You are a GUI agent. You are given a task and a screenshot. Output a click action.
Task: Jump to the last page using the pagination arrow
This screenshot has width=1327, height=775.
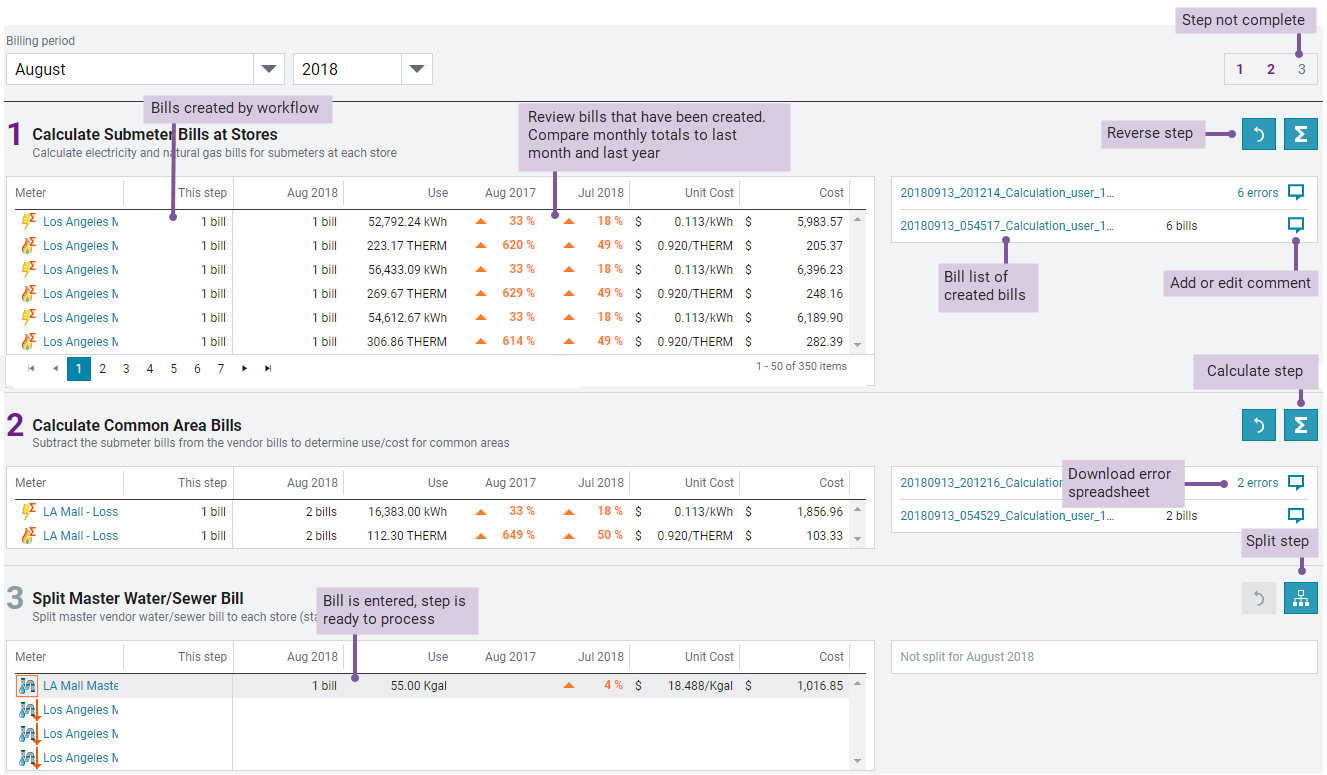pyautogui.click(x=267, y=368)
